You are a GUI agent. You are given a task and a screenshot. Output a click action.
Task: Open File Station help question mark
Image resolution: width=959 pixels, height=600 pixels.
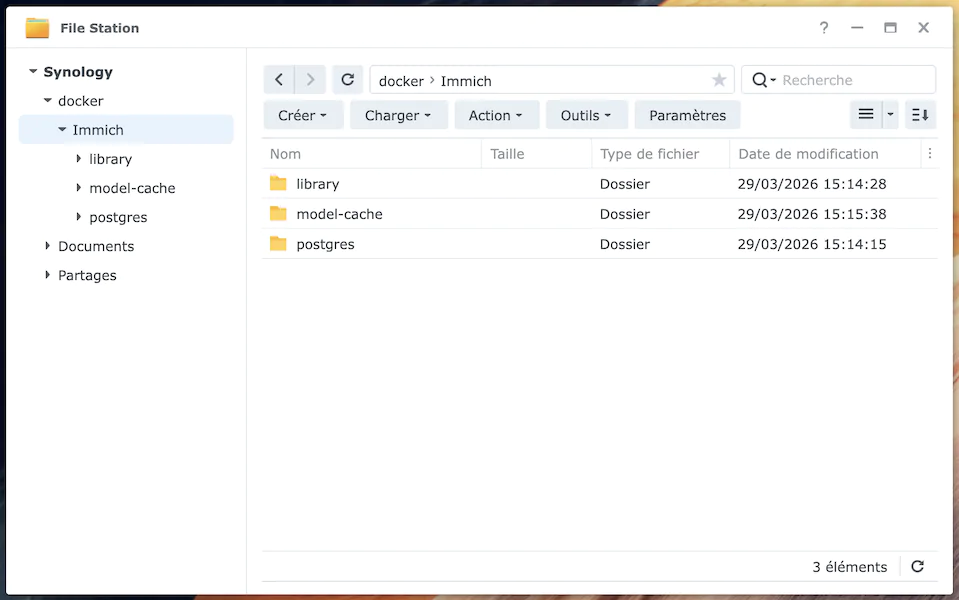(x=824, y=28)
